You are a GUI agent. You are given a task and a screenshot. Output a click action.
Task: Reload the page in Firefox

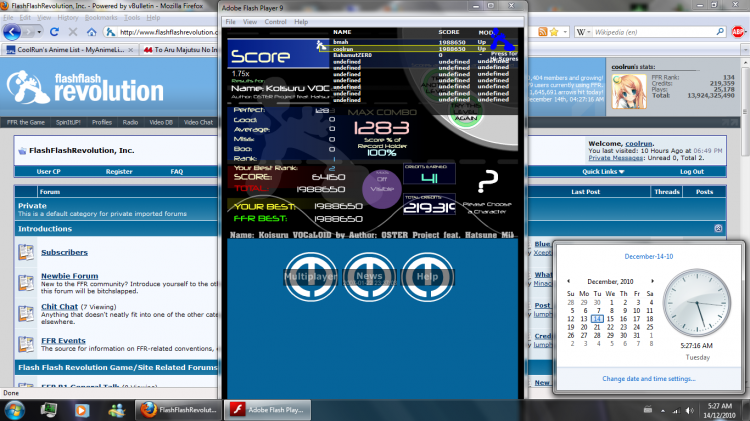pyautogui.click(x=54, y=32)
